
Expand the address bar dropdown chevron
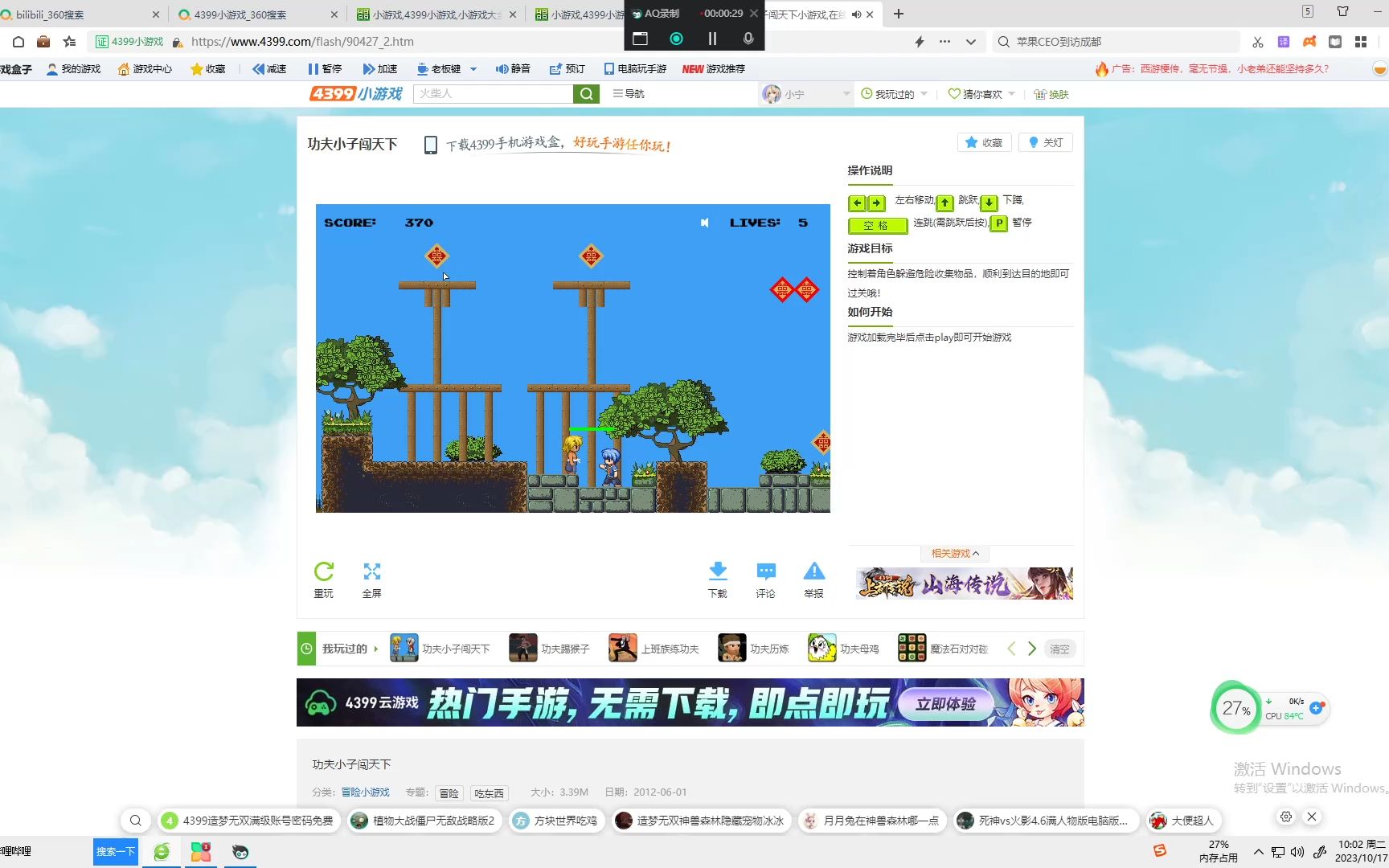pyautogui.click(x=971, y=42)
